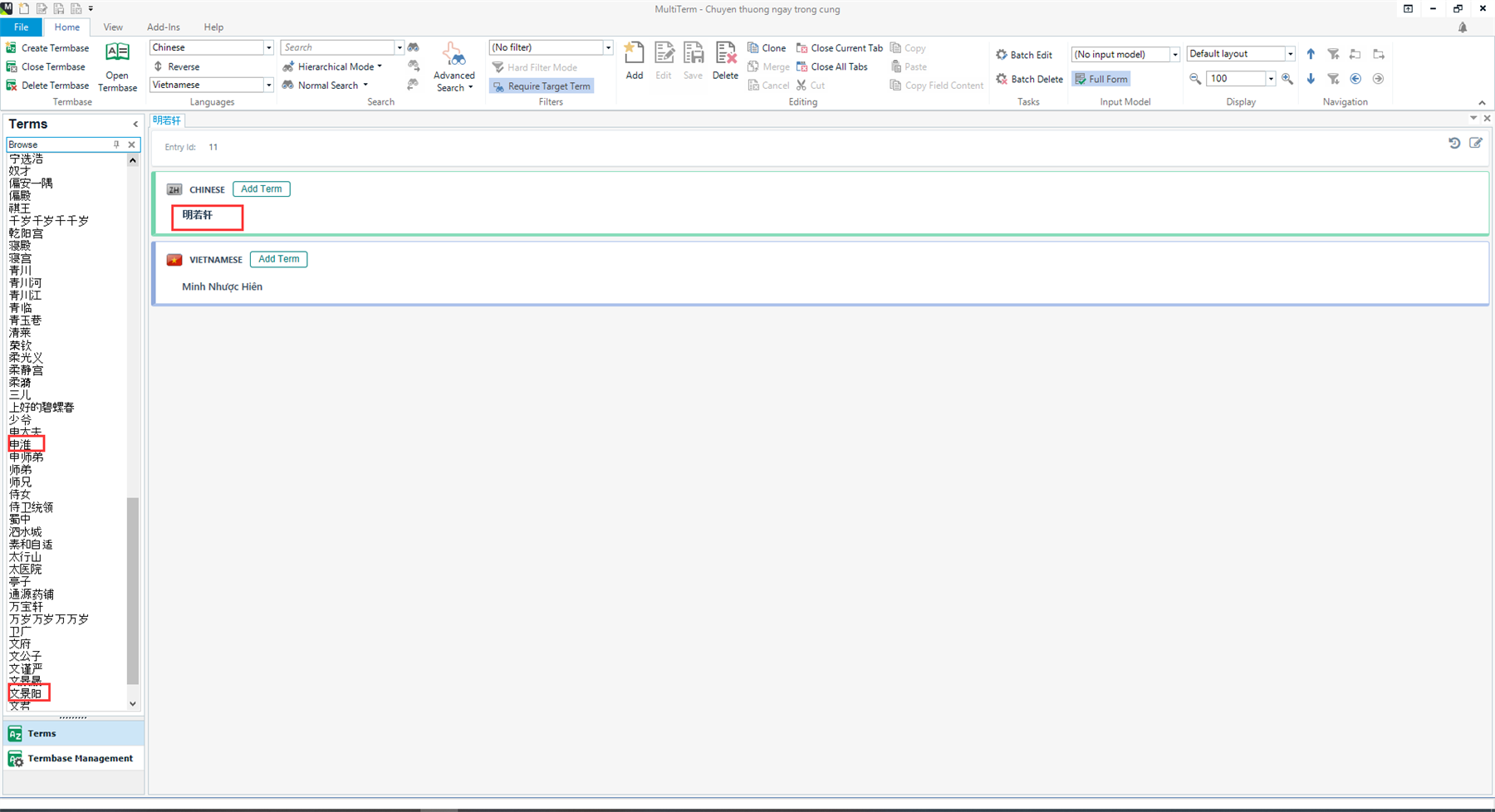Click the Search input field in ribbon
The width and height of the screenshot is (1495, 812).
(337, 47)
